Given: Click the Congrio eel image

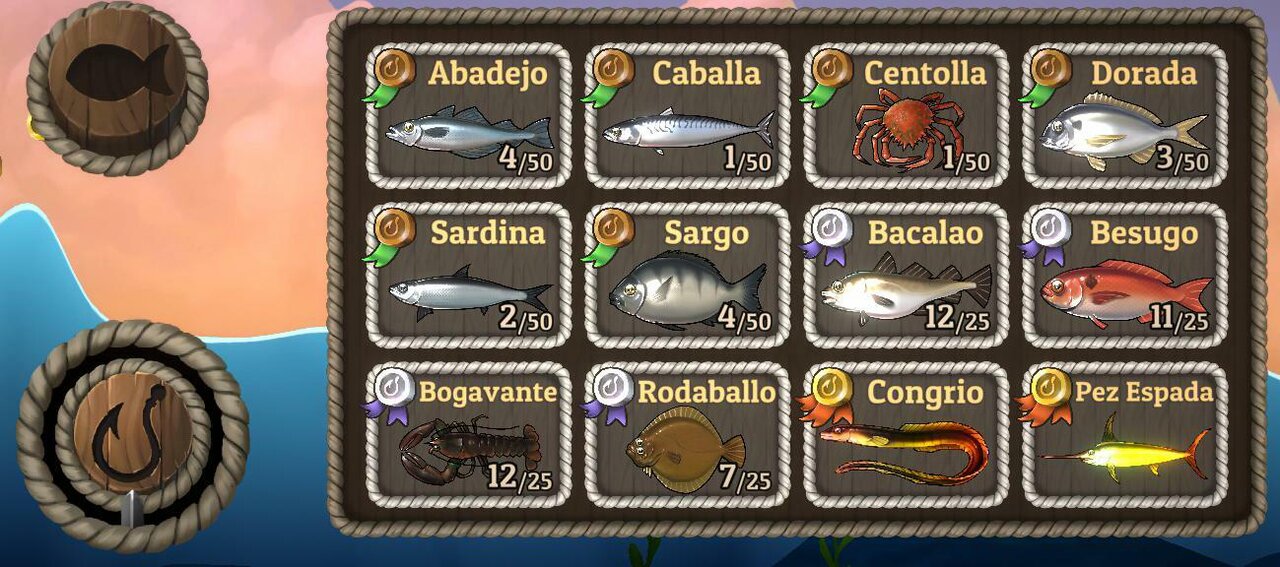Looking at the screenshot, I should pos(904,450).
